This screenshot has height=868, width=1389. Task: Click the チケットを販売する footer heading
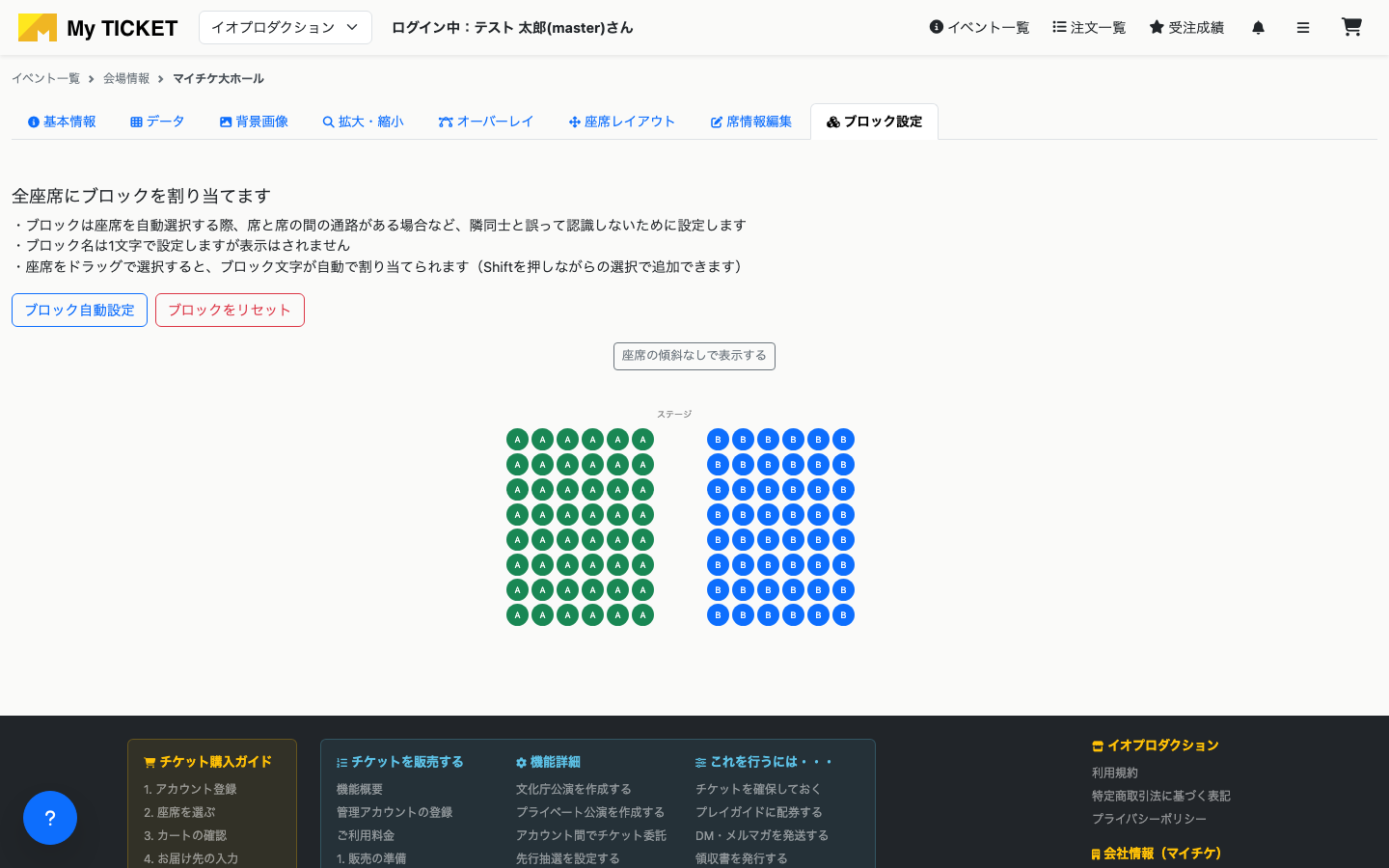[x=400, y=762]
